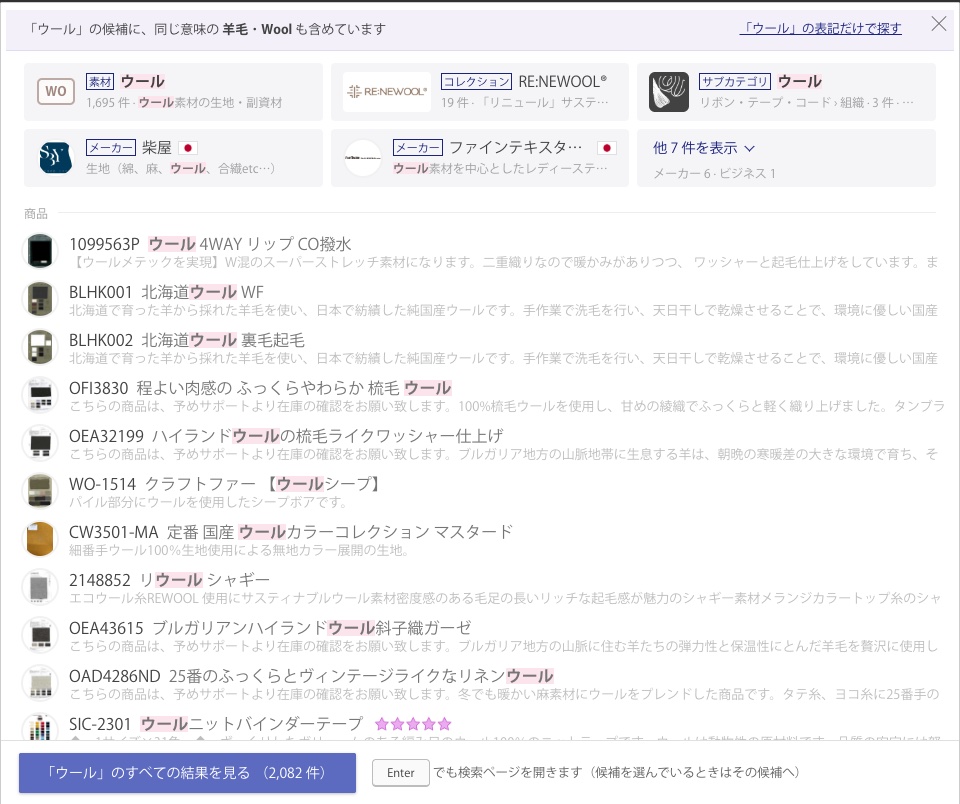Click the RE:NEWOOL logo thumbnail
960x804 pixels.
387,92
